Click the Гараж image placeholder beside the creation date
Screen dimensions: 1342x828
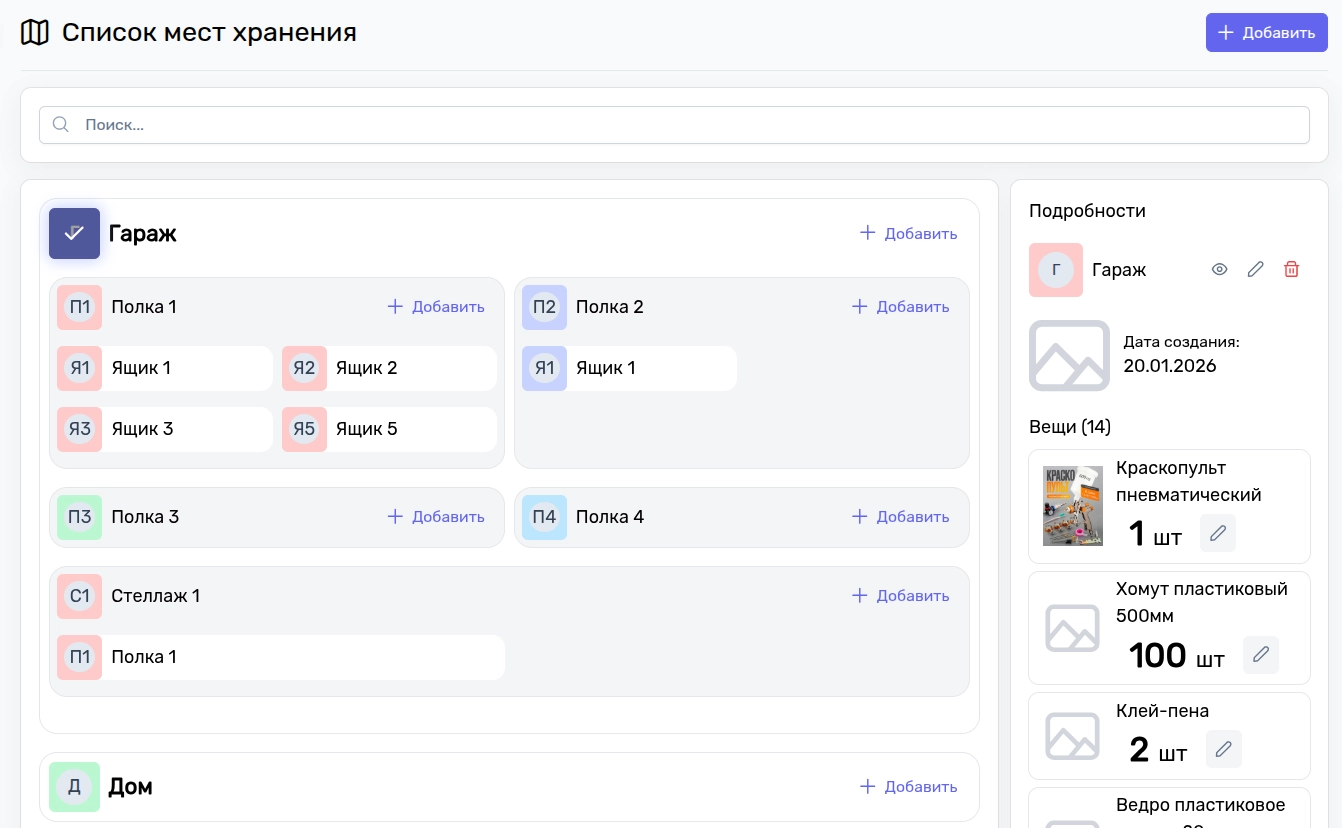click(1069, 355)
